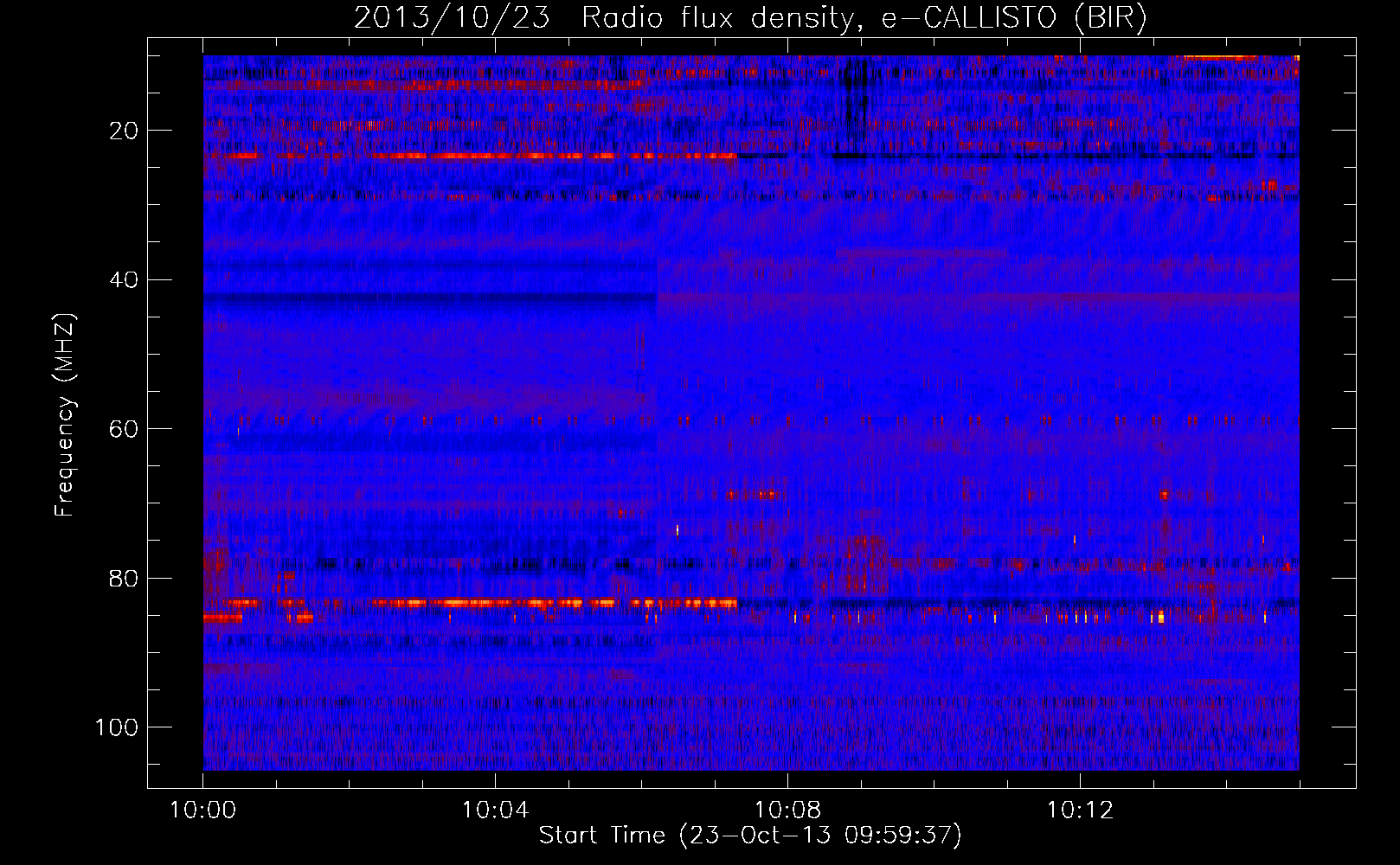Click the 10:04 time tick label

[495, 811]
